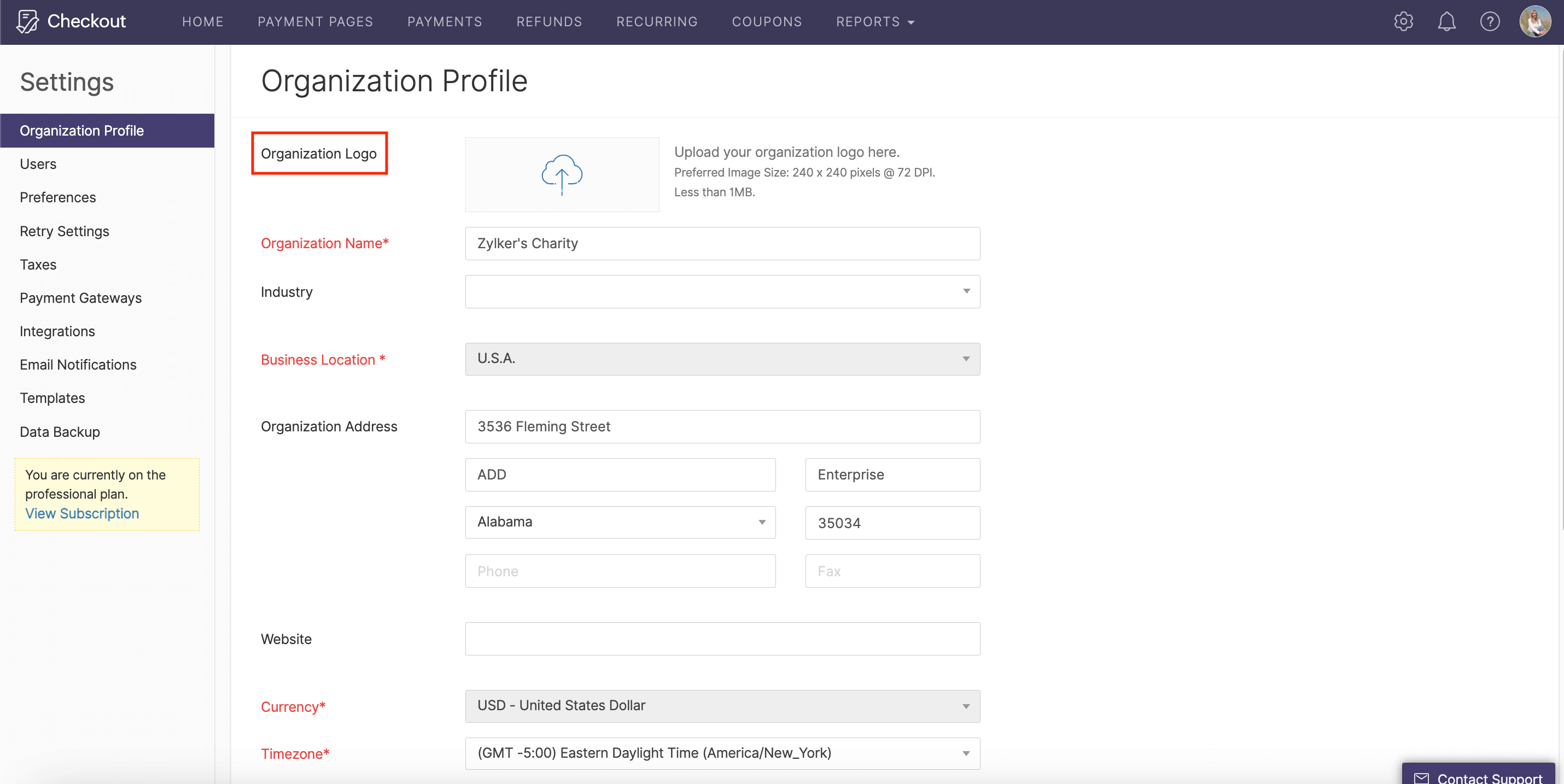
Task: Click into the Website field
Action: (722, 639)
